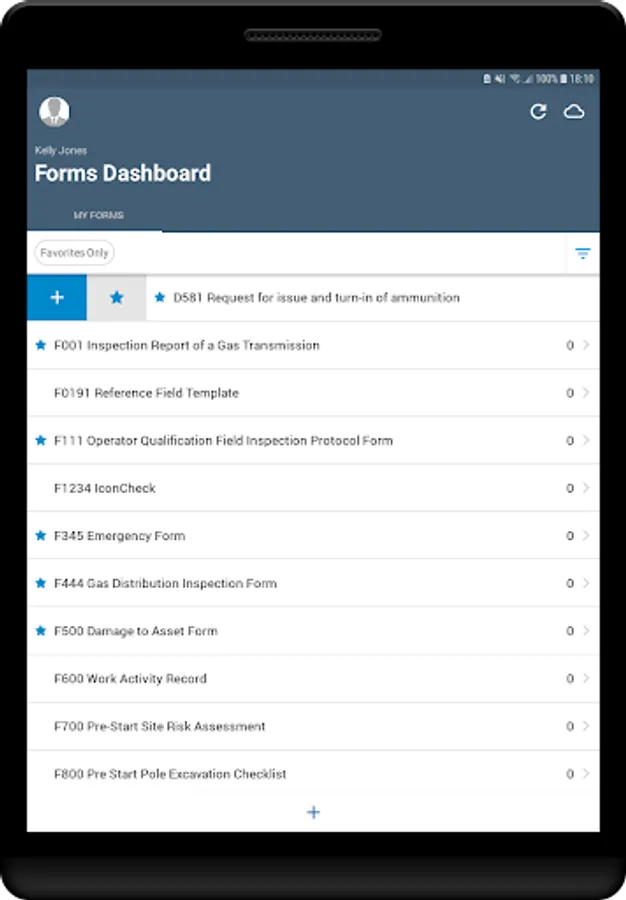626x900 pixels.
Task: Open D581 Request for issue ammunition form
Action: pyautogui.click(x=316, y=298)
